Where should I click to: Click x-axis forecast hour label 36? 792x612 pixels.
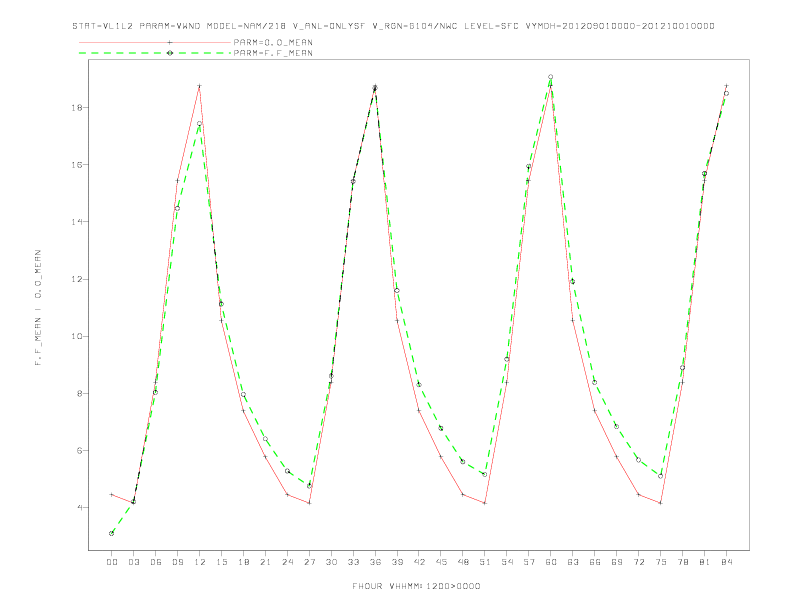click(375, 562)
